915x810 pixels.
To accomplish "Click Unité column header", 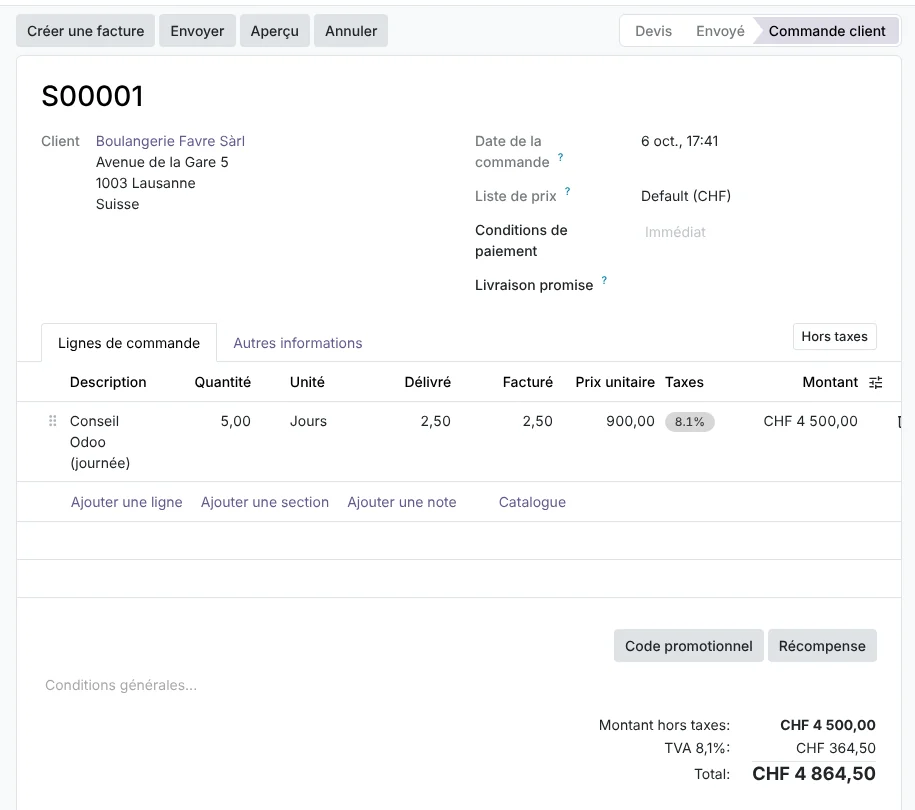I will tap(307, 382).
